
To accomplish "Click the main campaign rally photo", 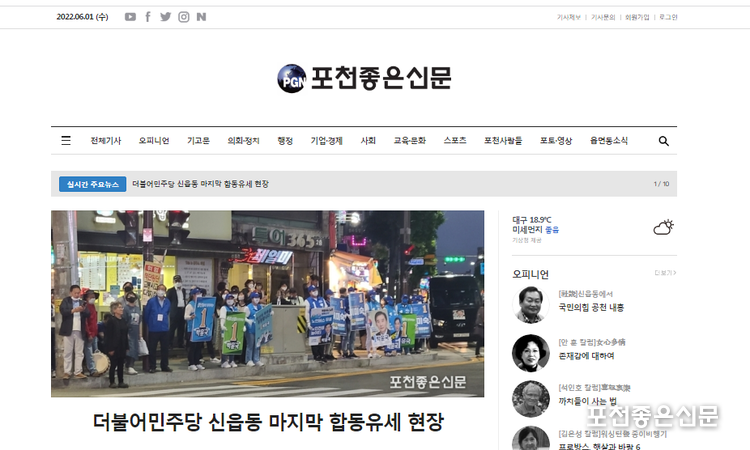I will pos(267,304).
